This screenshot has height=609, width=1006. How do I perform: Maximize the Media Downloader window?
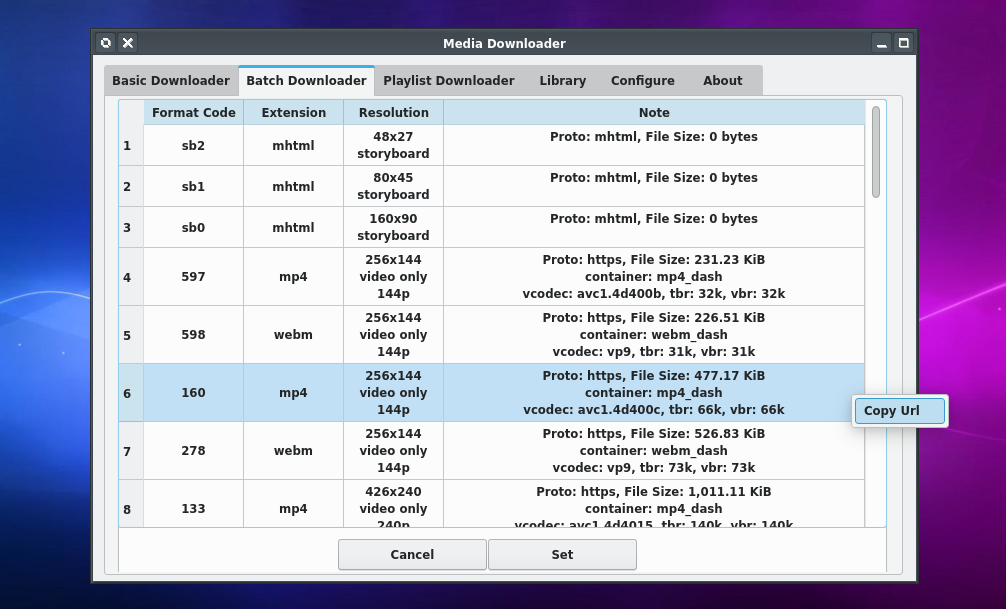coord(903,43)
